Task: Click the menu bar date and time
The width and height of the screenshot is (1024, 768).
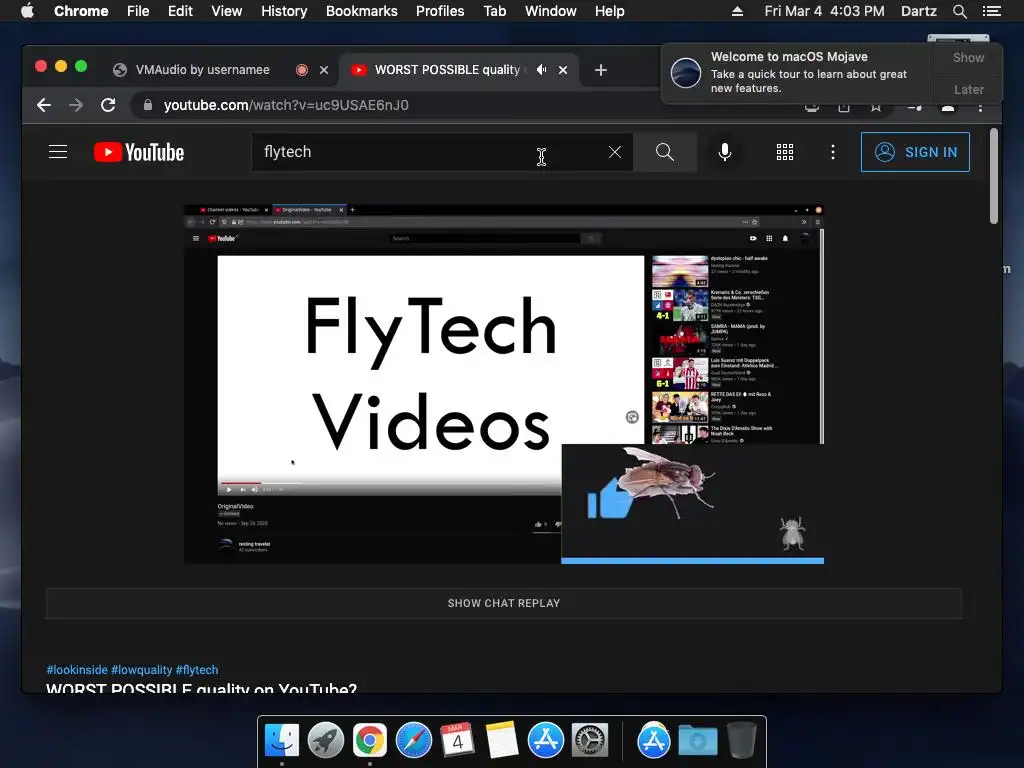Action: (x=825, y=11)
